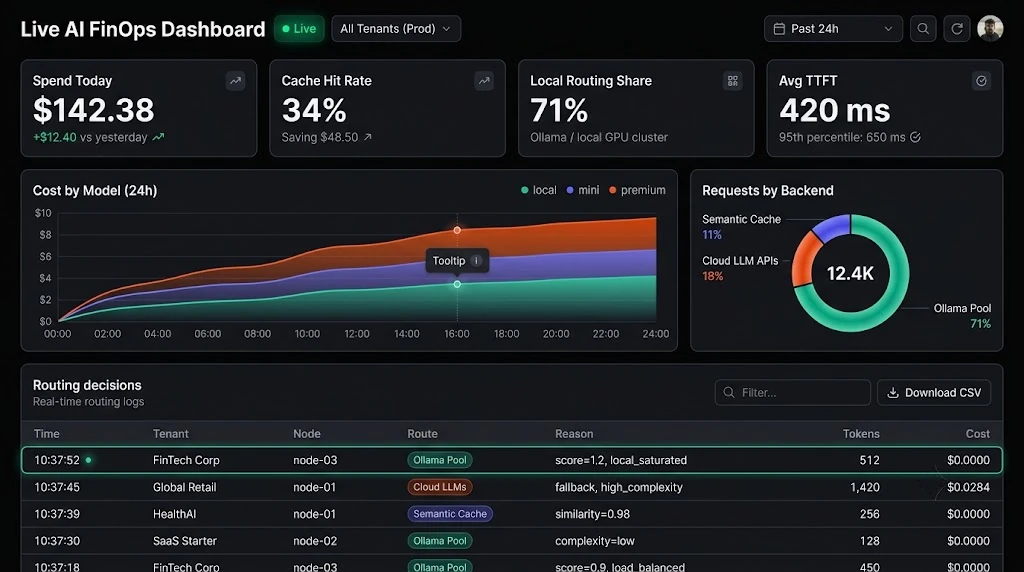The image size is (1024, 572).
Task: Click the 12.4K center of donut chart
Action: tap(850, 274)
